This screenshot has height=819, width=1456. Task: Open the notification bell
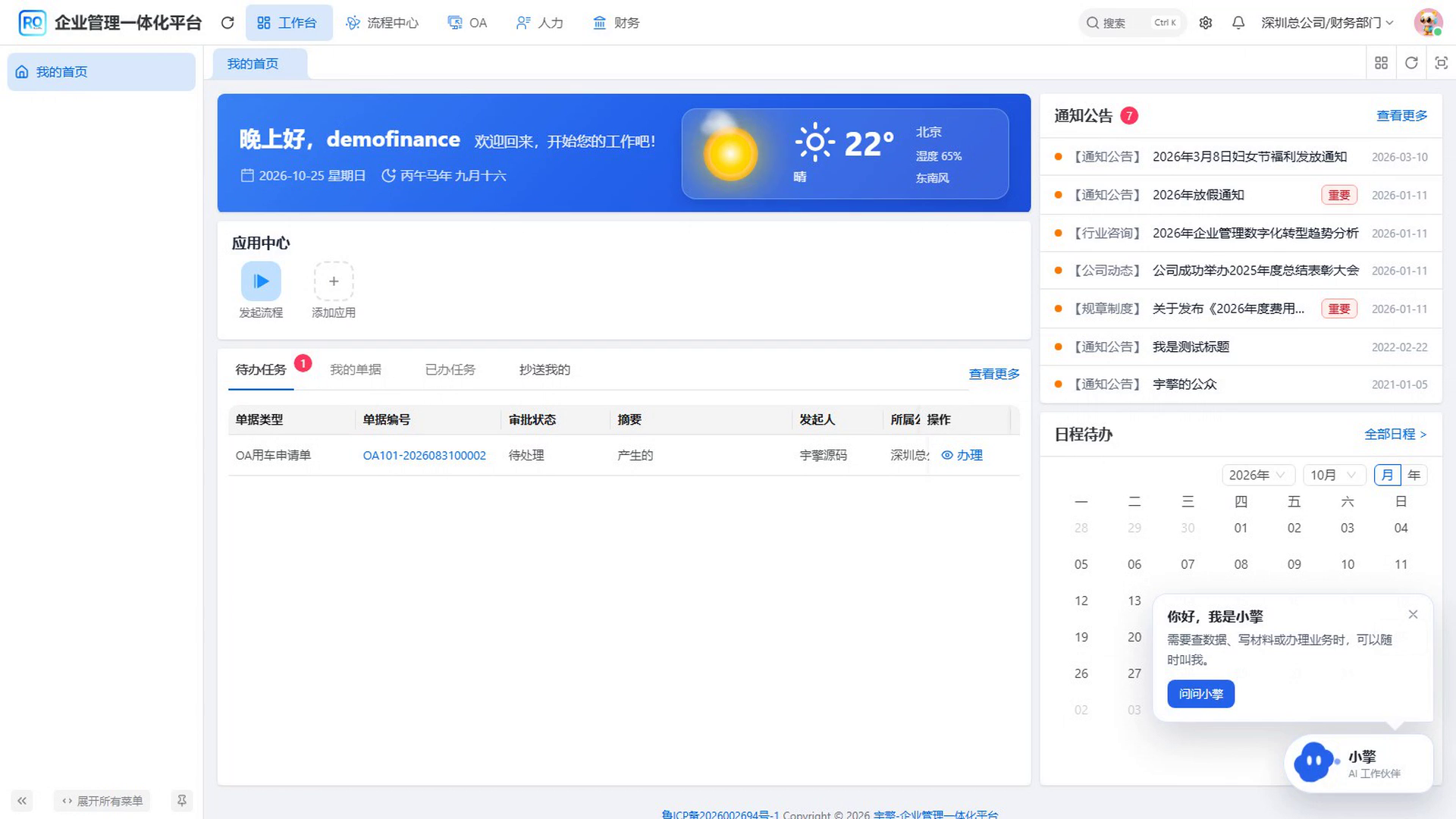[x=1238, y=23]
